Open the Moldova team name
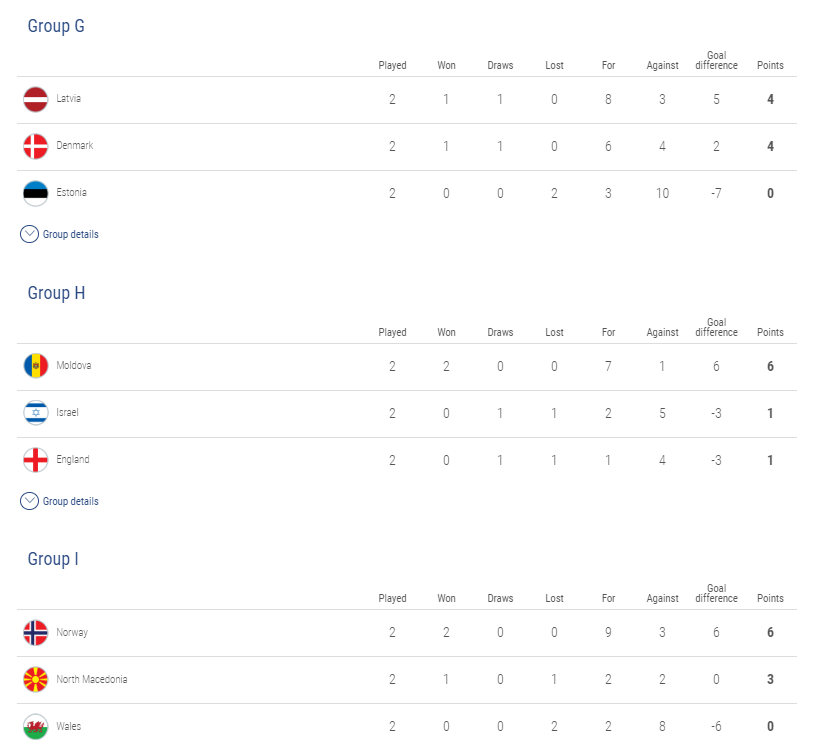 click(x=74, y=366)
